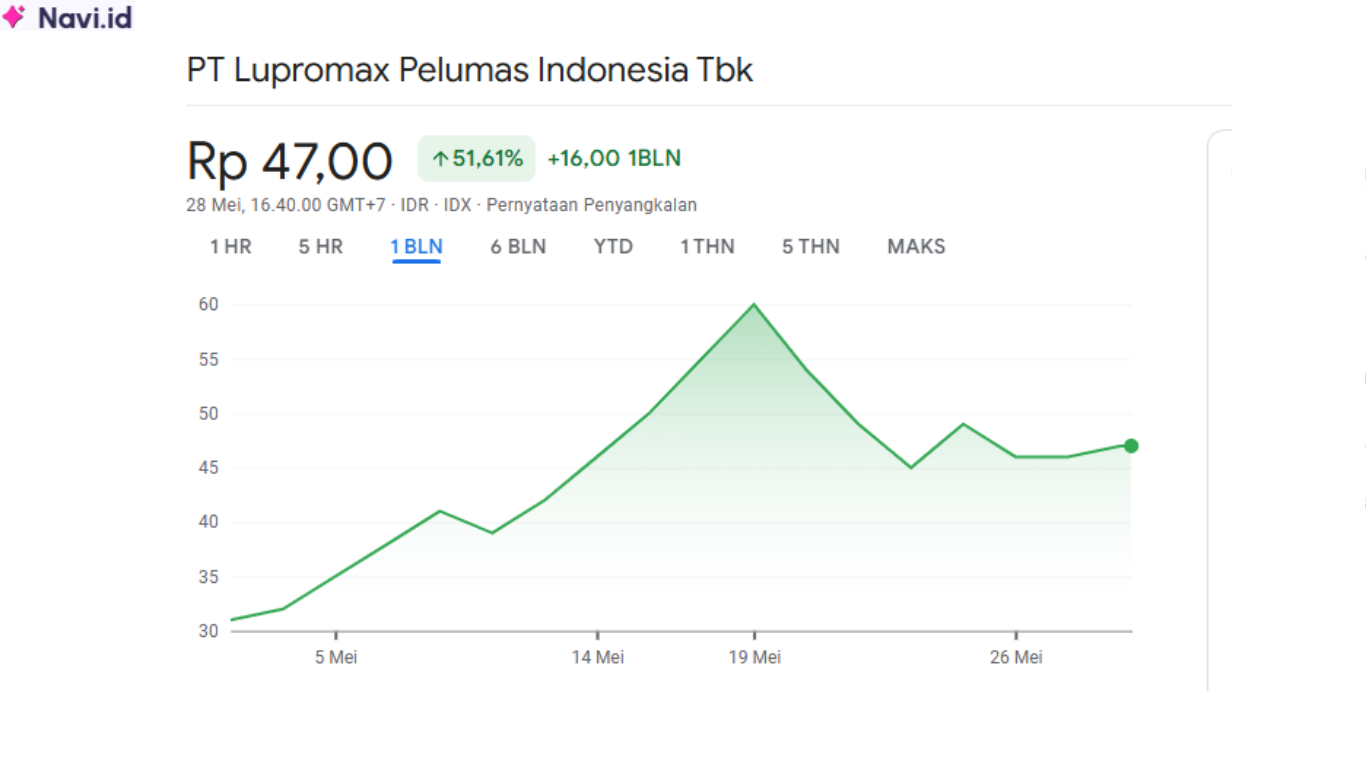Click the 26 Mei axis label

point(1017,657)
